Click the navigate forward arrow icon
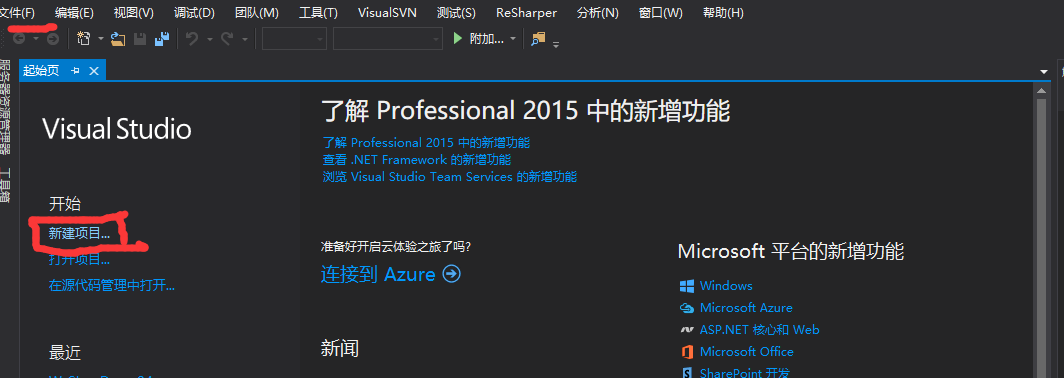The height and width of the screenshot is (378, 1064). click(53, 39)
